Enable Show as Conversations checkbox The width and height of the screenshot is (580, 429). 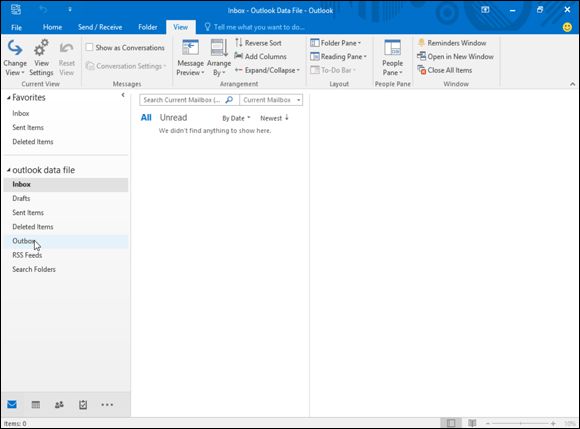pos(89,47)
